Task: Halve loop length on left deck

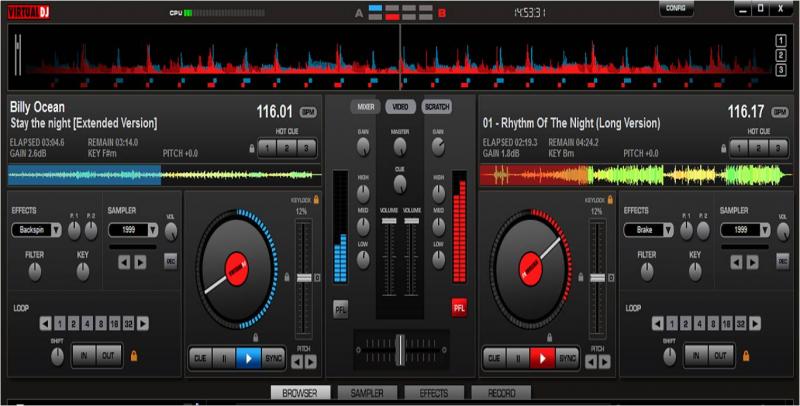Action: pos(46,323)
